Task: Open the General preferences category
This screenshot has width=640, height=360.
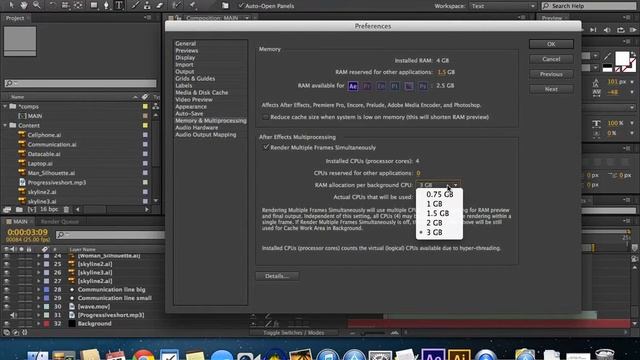Action: (186, 43)
